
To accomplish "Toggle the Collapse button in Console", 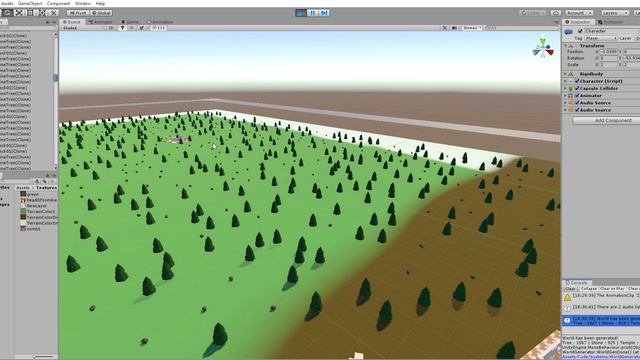I will click(589, 289).
